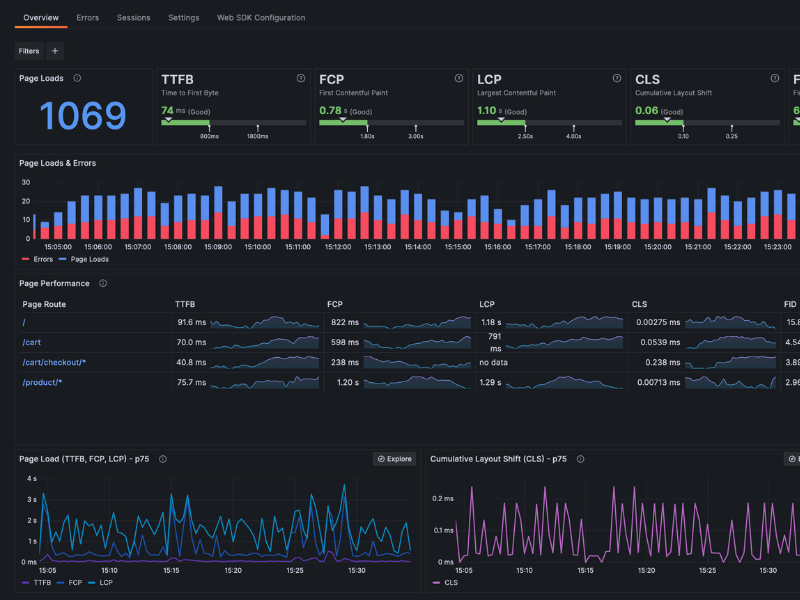Click the 70.0 ms TTFB cell
This screenshot has height=600, width=800.
pos(192,342)
